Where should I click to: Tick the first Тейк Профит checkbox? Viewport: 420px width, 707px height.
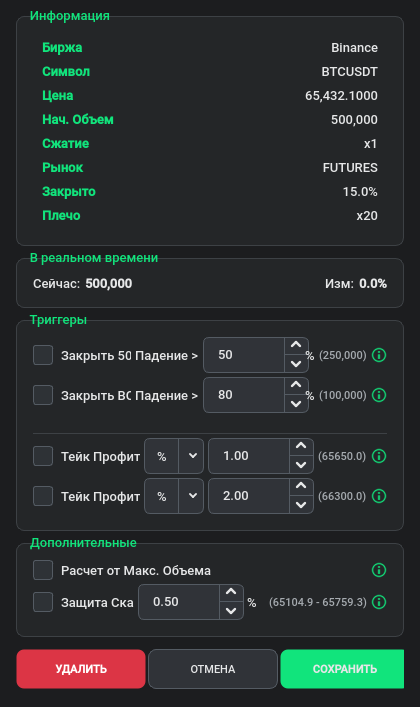click(43, 456)
